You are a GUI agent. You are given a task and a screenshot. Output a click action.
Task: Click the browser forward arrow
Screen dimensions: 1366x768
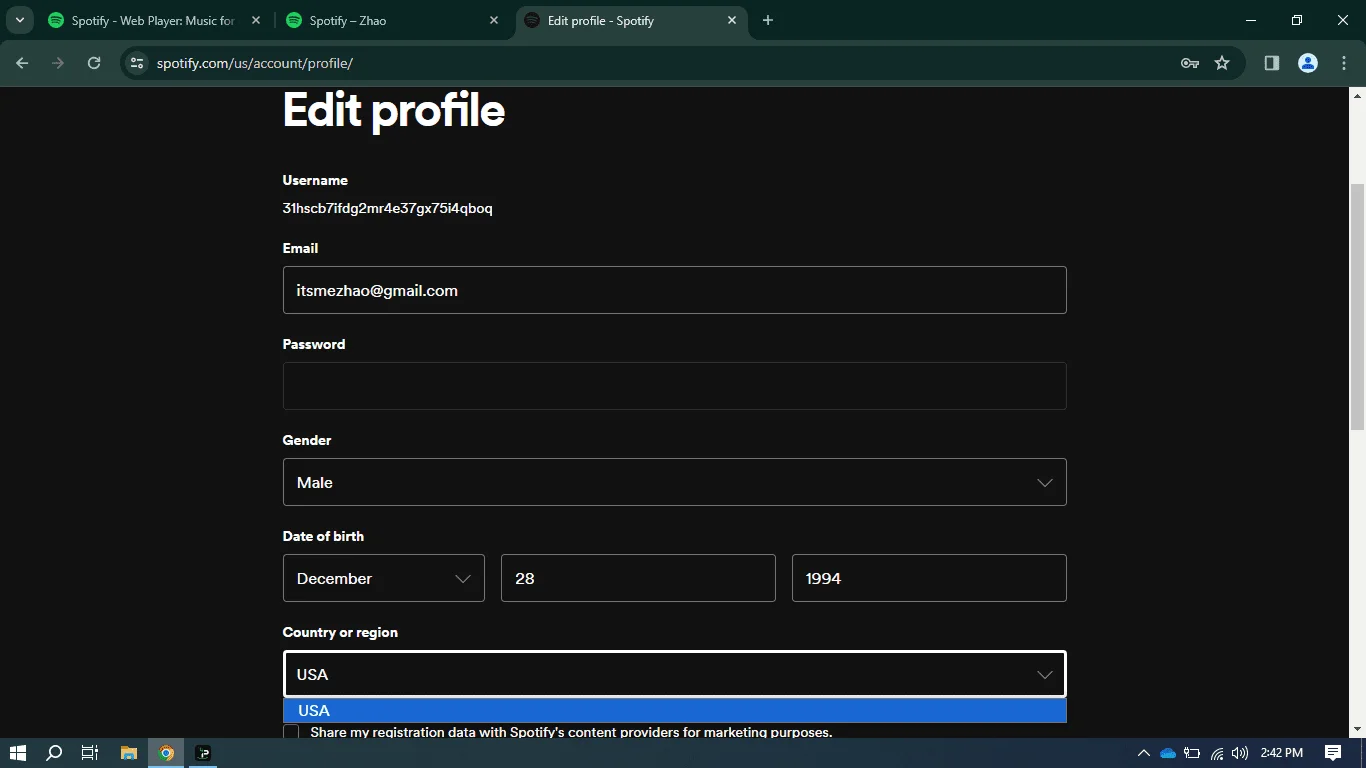pyautogui.click(x=58, y=63)
